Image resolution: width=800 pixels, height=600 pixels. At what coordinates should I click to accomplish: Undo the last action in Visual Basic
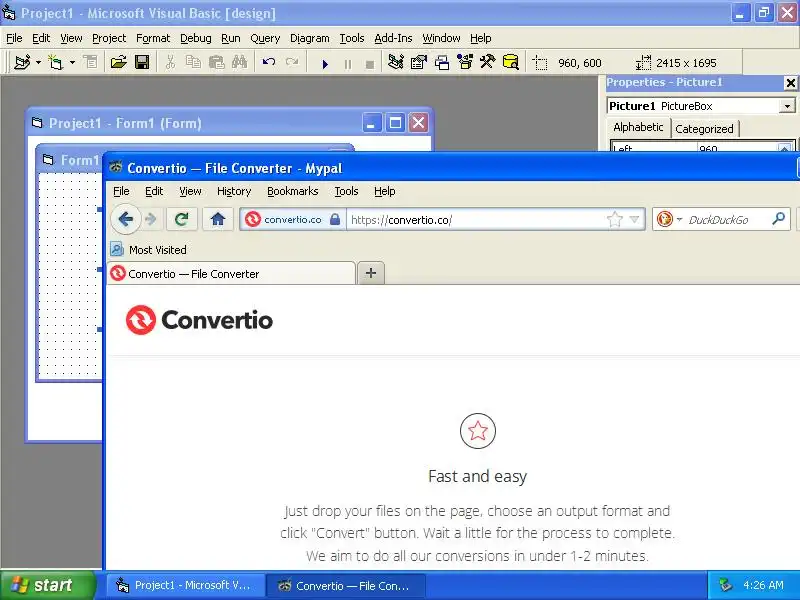(x=269, y=63)
